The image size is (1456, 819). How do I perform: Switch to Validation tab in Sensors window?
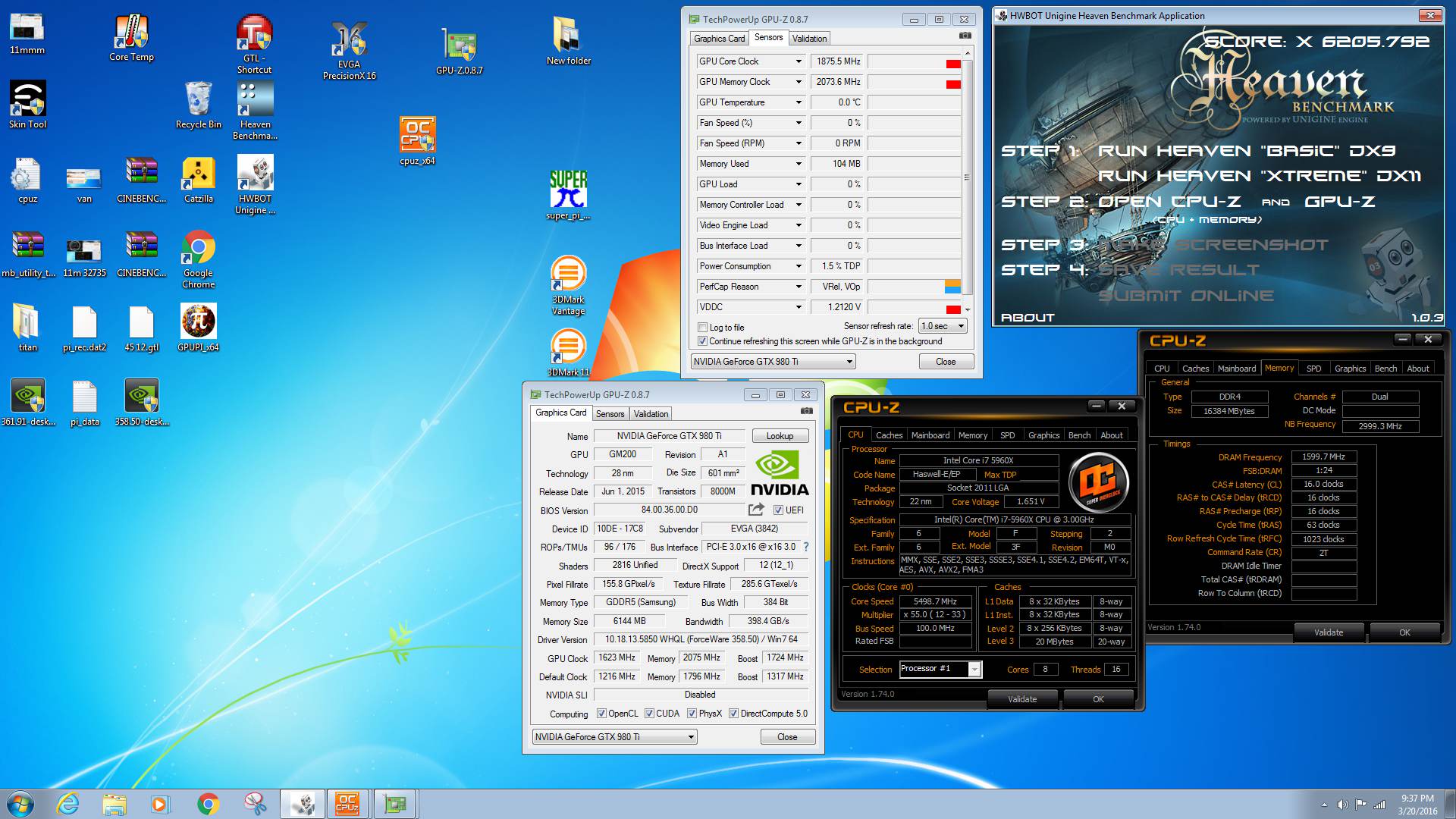pos(809,39)
